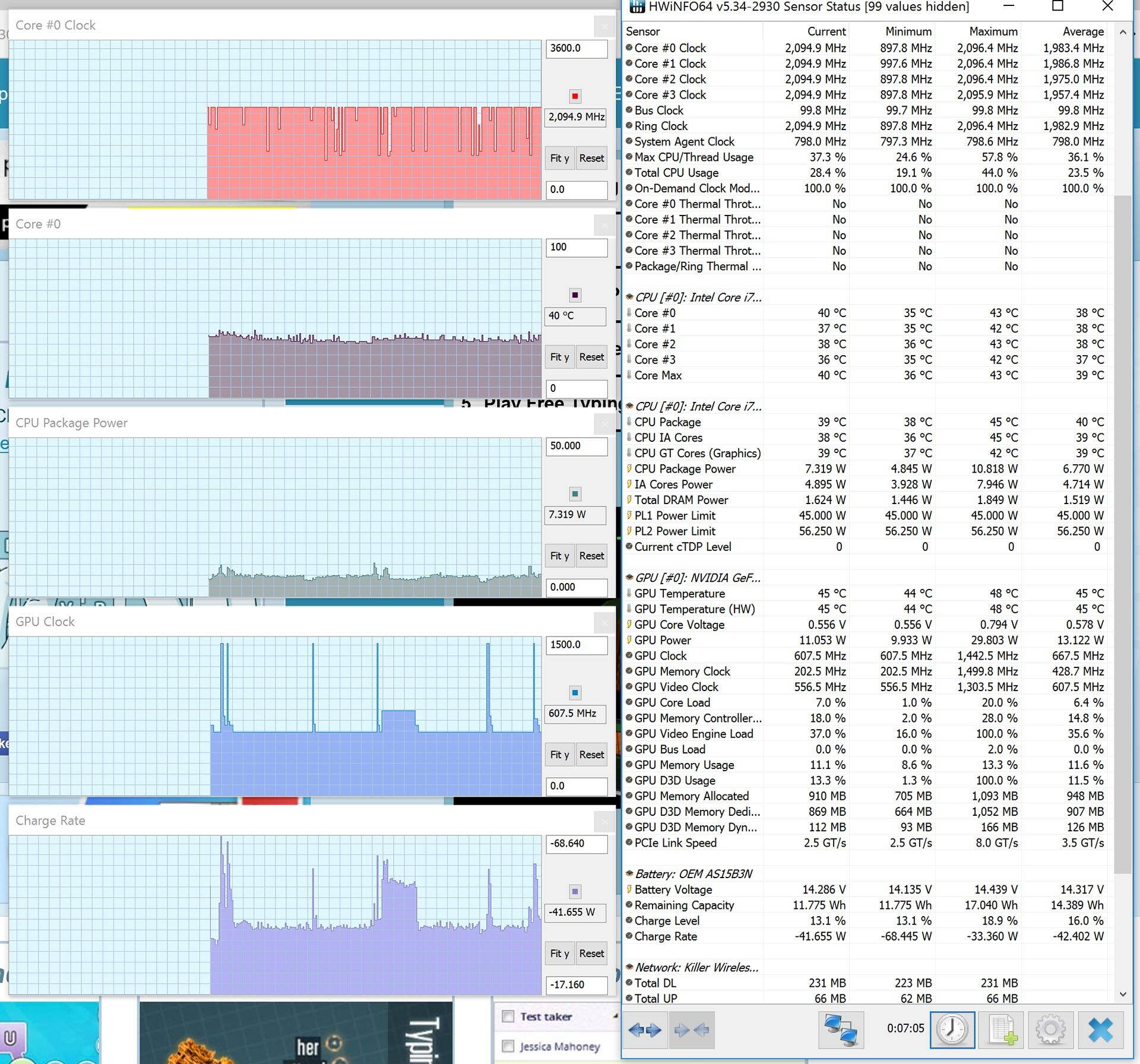Click lavender swatch in Charge Rate graph

coord(575,891)
